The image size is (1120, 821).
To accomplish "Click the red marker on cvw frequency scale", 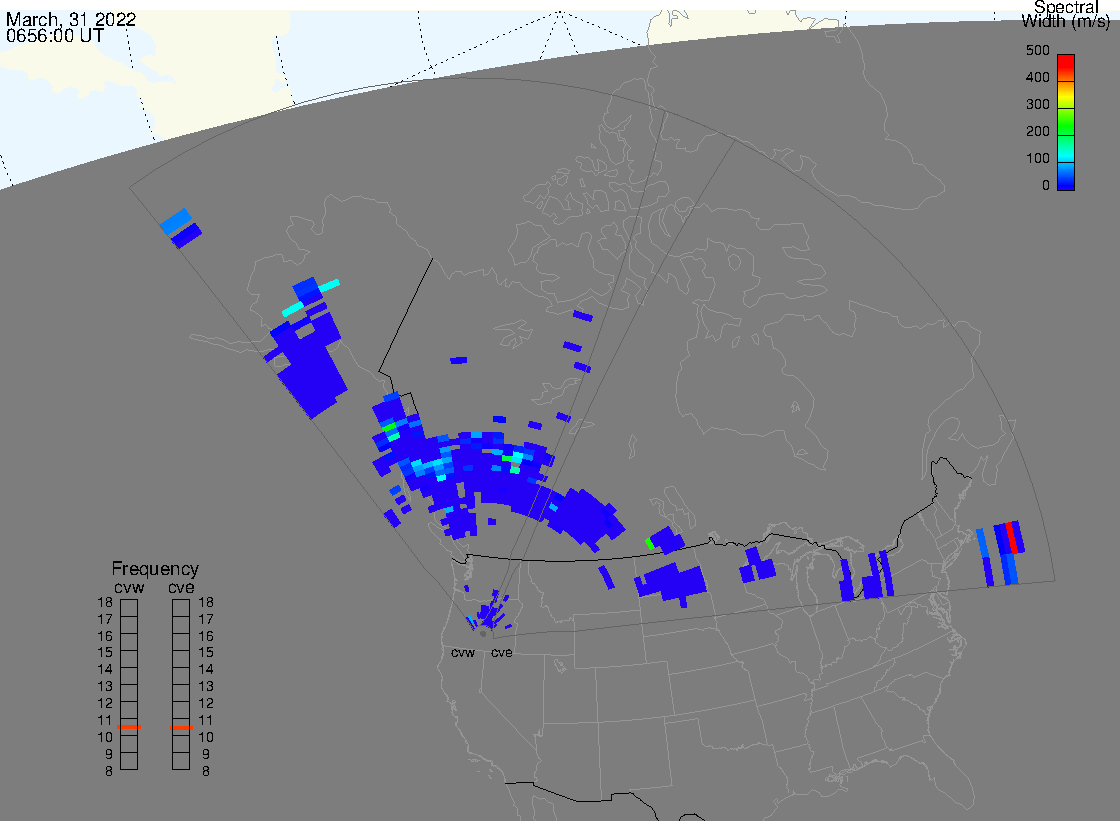I will click(129, 727).
